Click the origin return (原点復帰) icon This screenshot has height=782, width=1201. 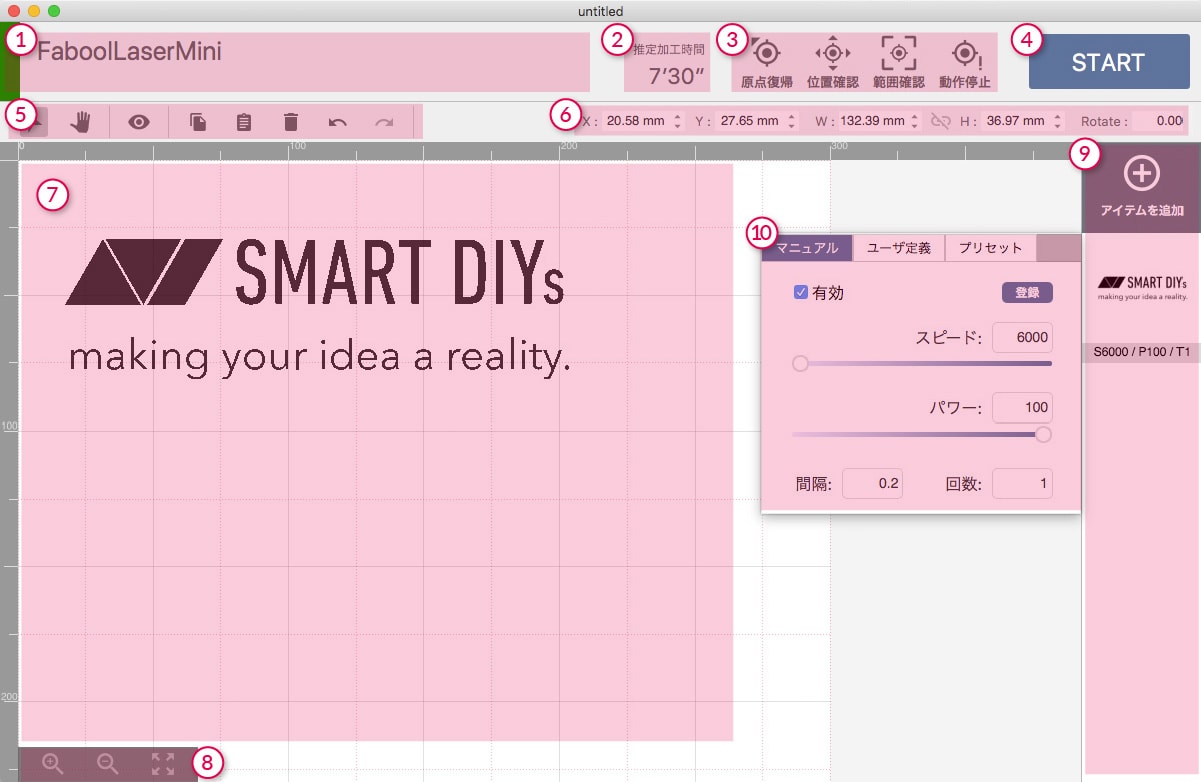766,53
